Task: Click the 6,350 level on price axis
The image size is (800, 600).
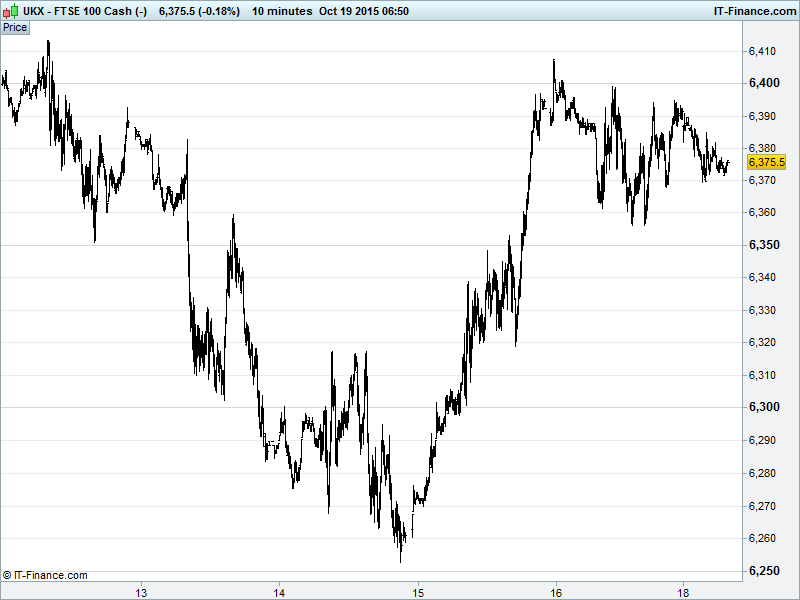Action: 764,245
